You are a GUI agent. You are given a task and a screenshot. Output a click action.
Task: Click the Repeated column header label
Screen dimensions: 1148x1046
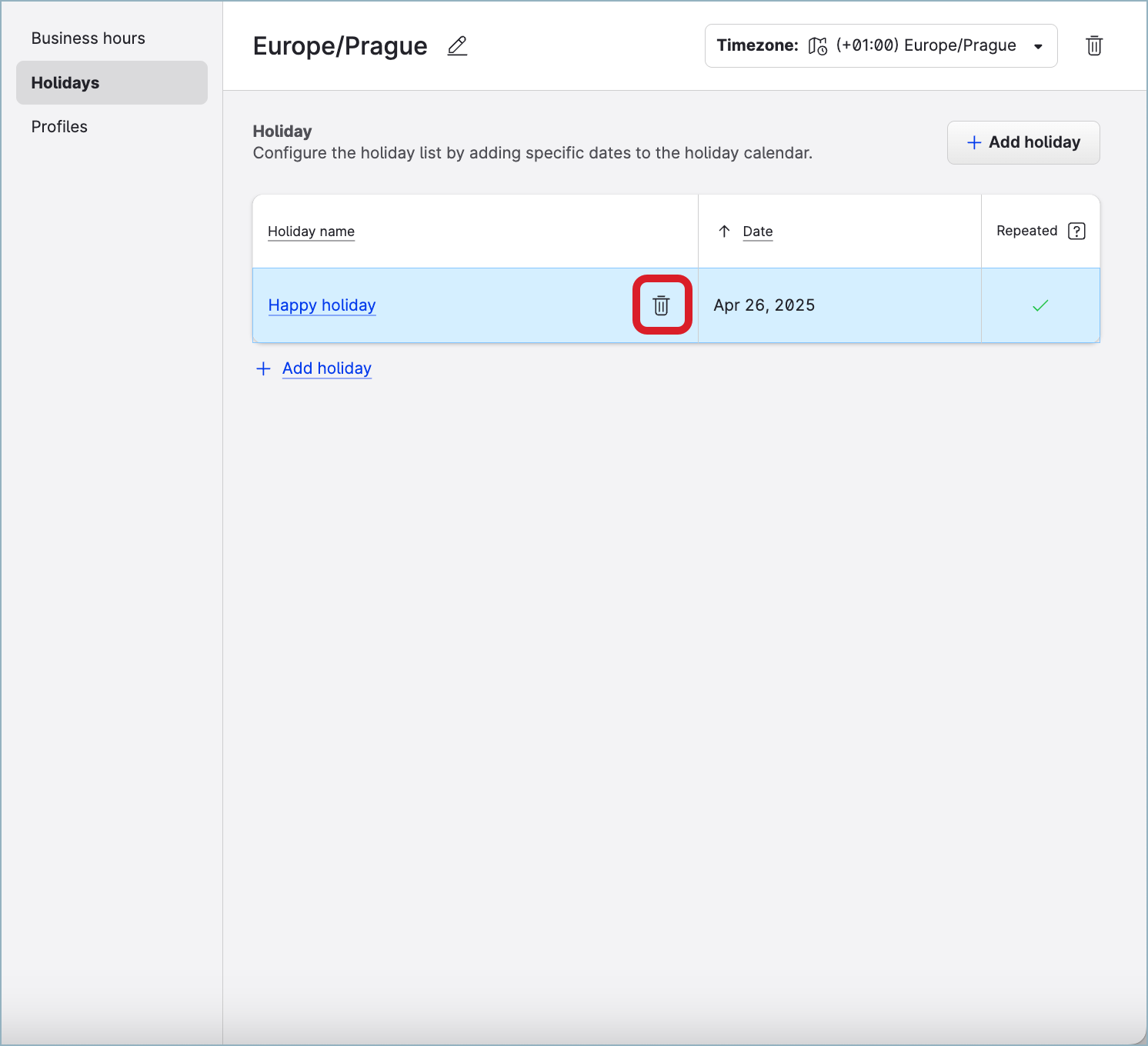pyautogui.click(x=1026, y=231)
